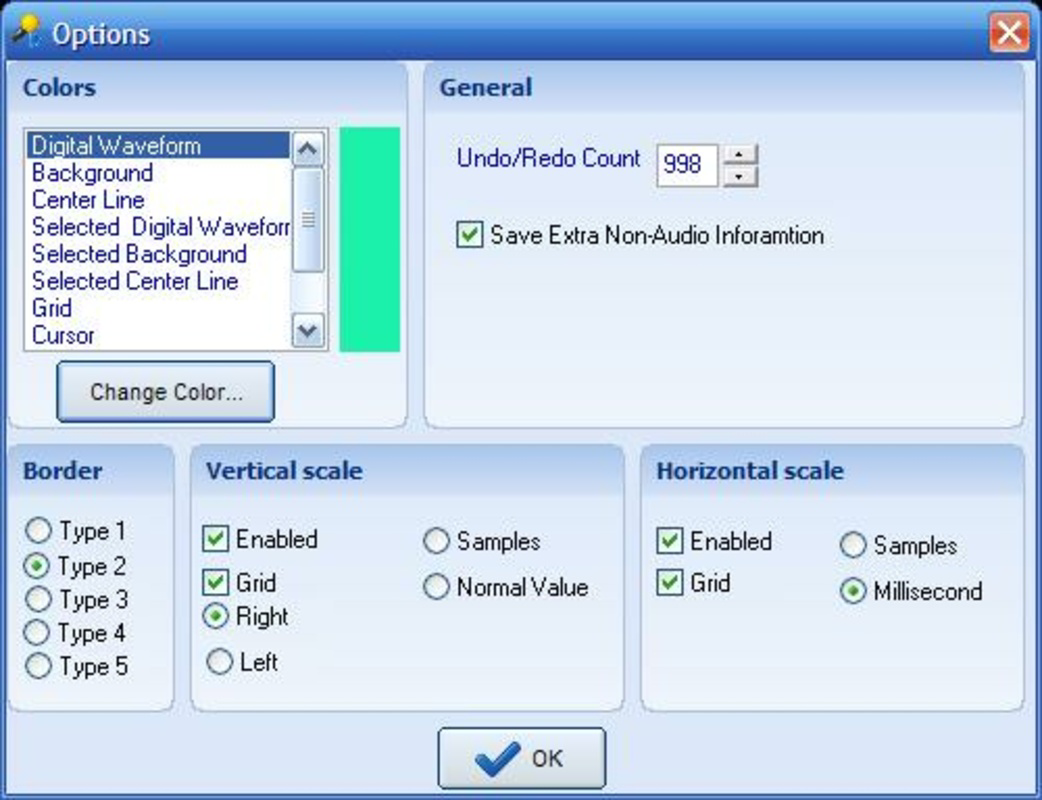Click the green color swatch preview
Screen dimensions: 1042x800
(369, 235)
